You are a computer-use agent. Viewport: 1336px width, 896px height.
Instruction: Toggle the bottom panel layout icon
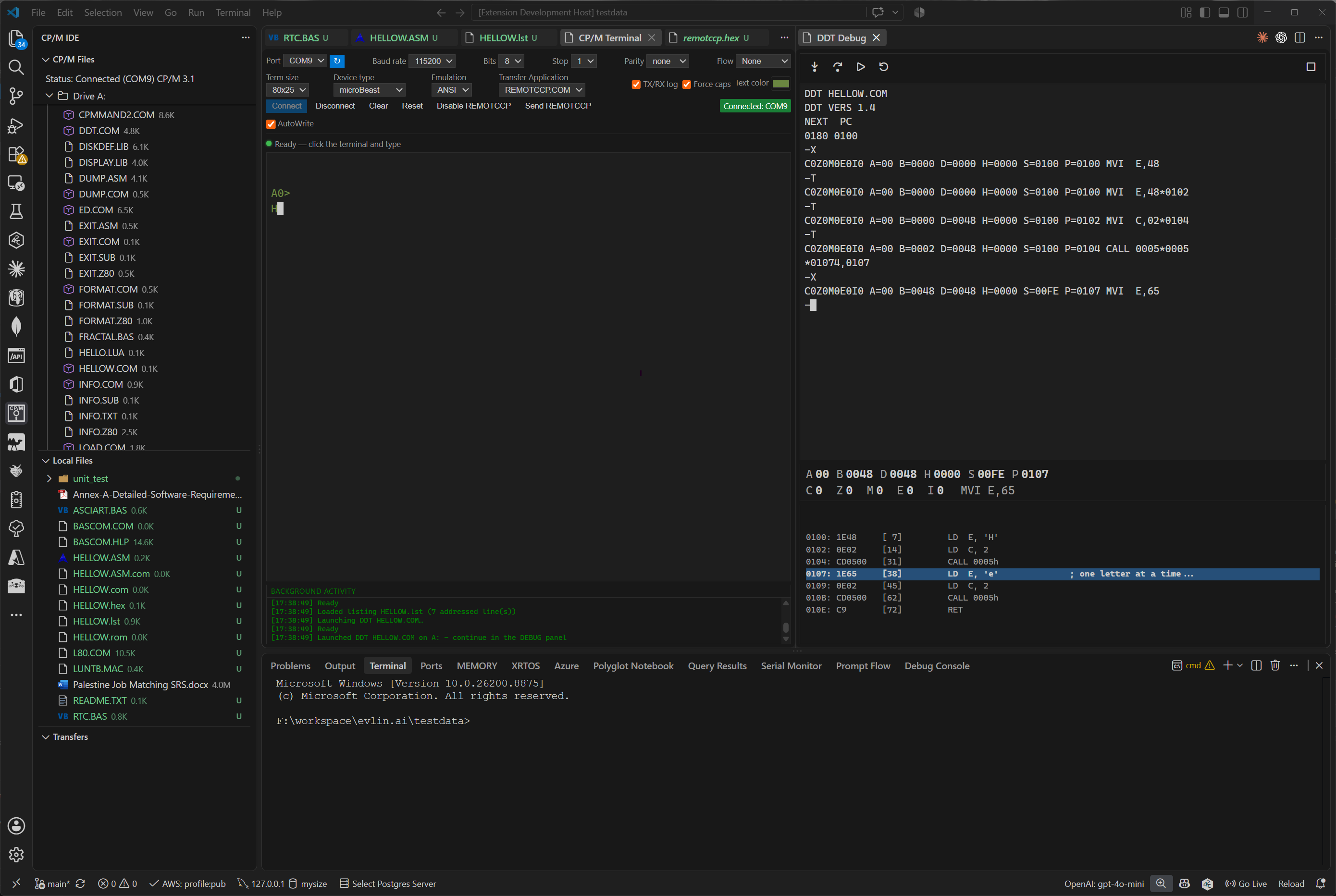(x=1224, y=12)
